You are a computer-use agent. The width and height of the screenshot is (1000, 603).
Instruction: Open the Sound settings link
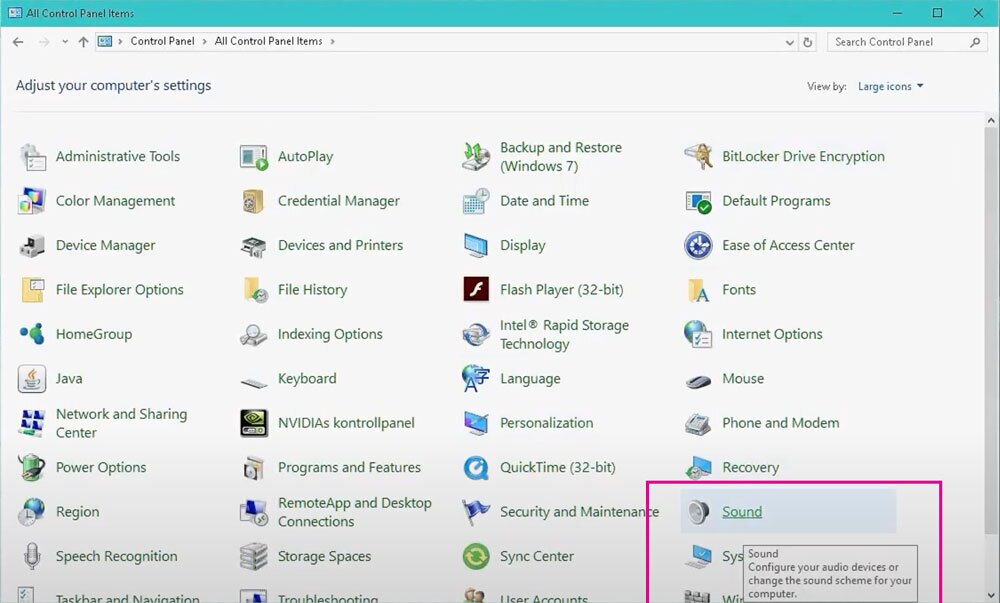(x=741, y=511)
